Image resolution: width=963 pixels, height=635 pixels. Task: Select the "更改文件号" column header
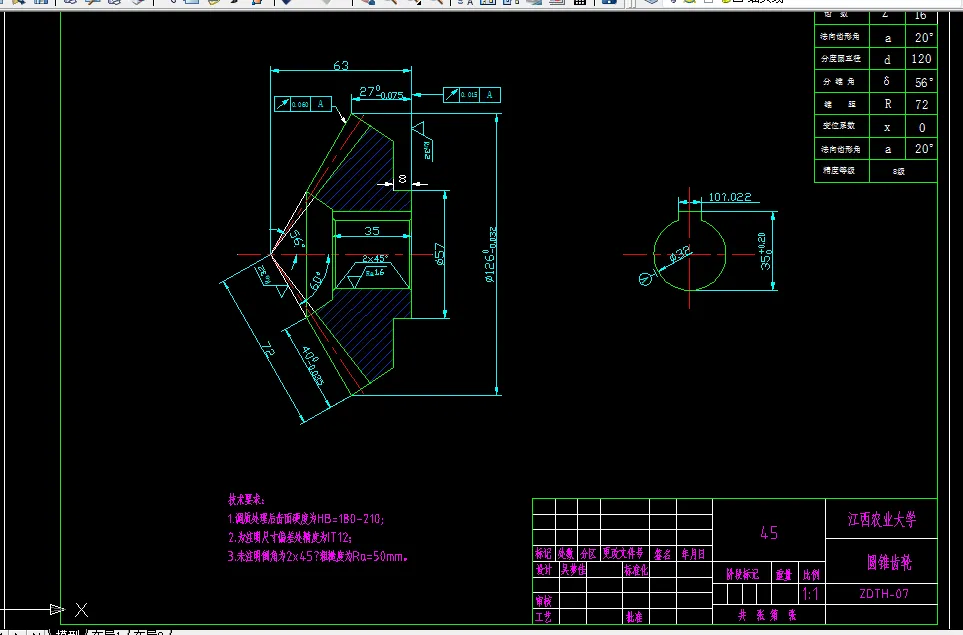click(623, 553)
